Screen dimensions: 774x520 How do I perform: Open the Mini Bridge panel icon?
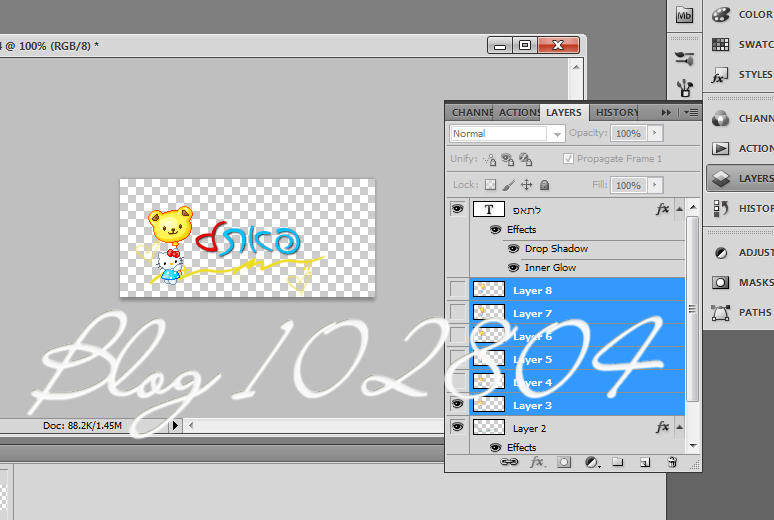pos(684,15)
